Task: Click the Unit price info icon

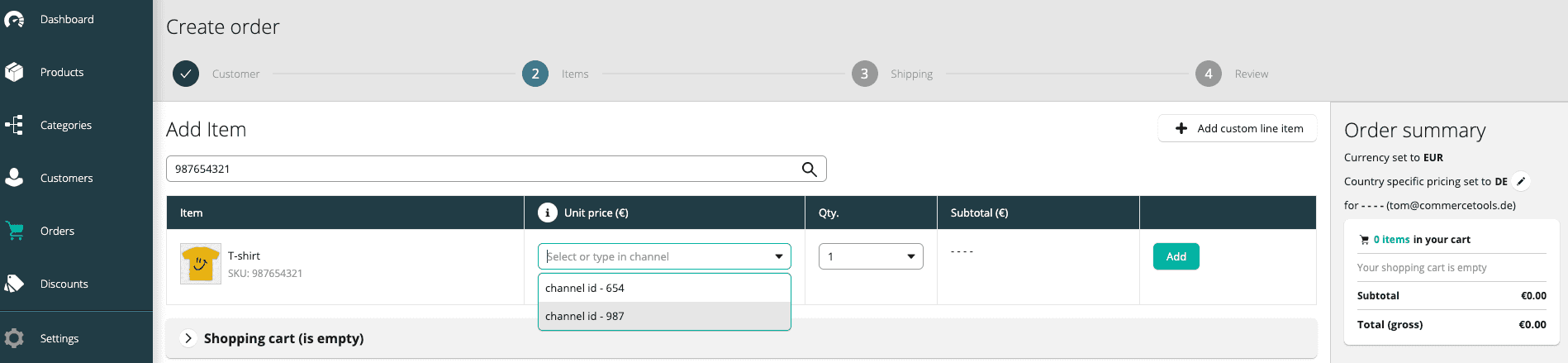Action: coord(547,213)
